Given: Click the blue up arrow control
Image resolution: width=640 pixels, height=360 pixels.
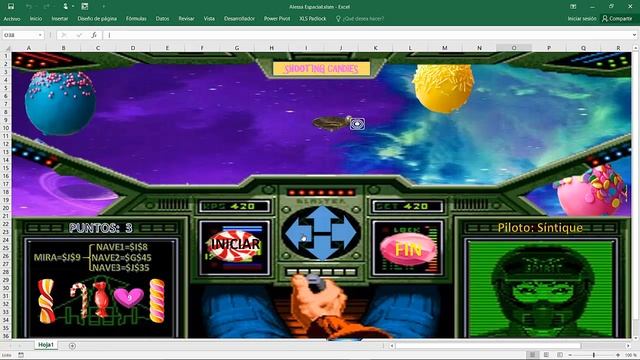Looking at the screenshot, I should [x=322, y=214].
